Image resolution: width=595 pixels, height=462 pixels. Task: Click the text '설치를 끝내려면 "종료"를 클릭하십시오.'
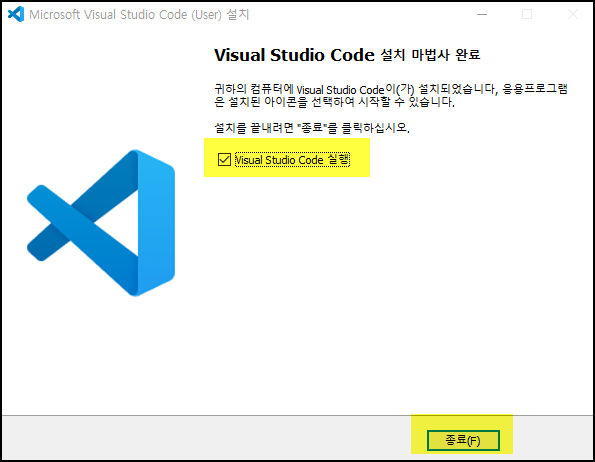click(312, 128)
